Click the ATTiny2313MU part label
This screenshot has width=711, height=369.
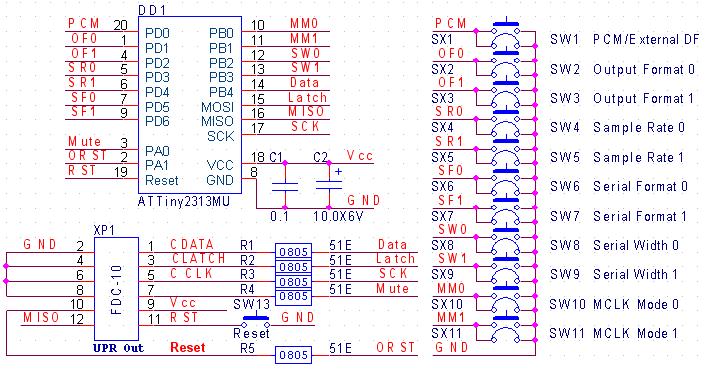[x=184, y=201]
